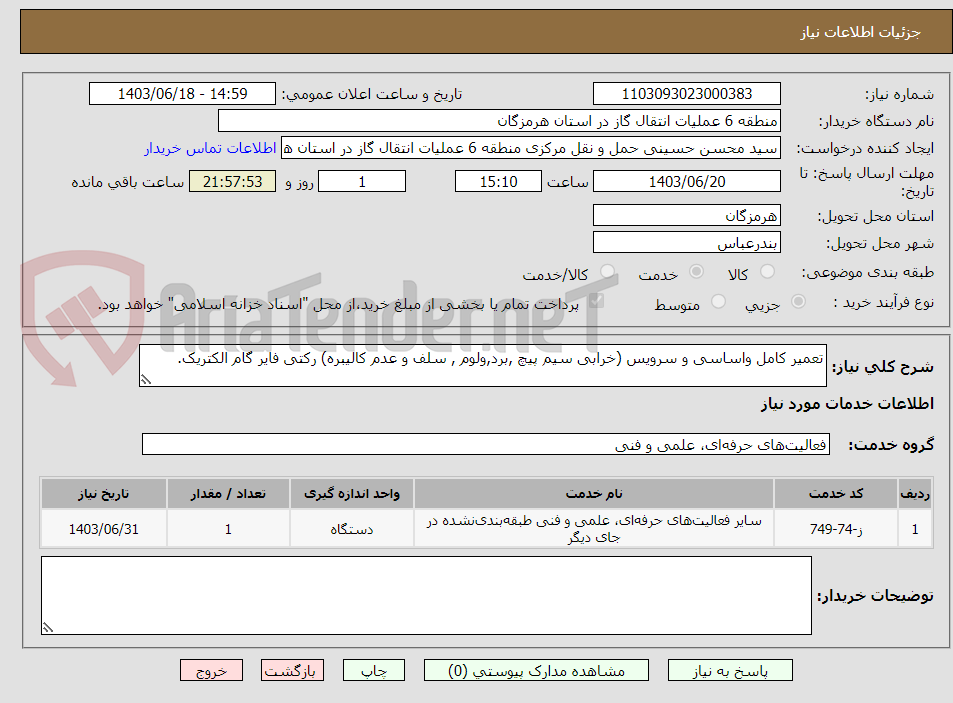Click the buyer organization name field

click(499, 121)
